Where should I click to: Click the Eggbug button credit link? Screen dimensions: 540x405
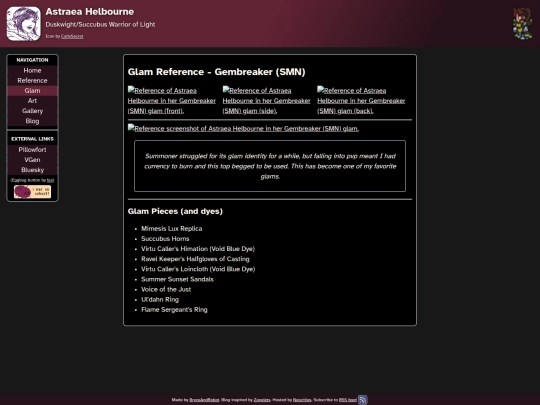(x=50, y=180)
